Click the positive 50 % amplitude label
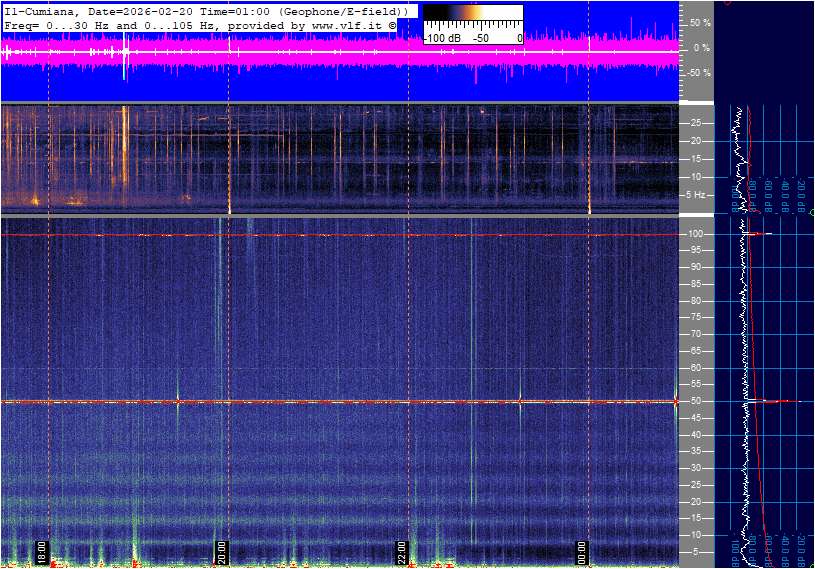Screen dimensions: 815x569 (x=699, y=22)
